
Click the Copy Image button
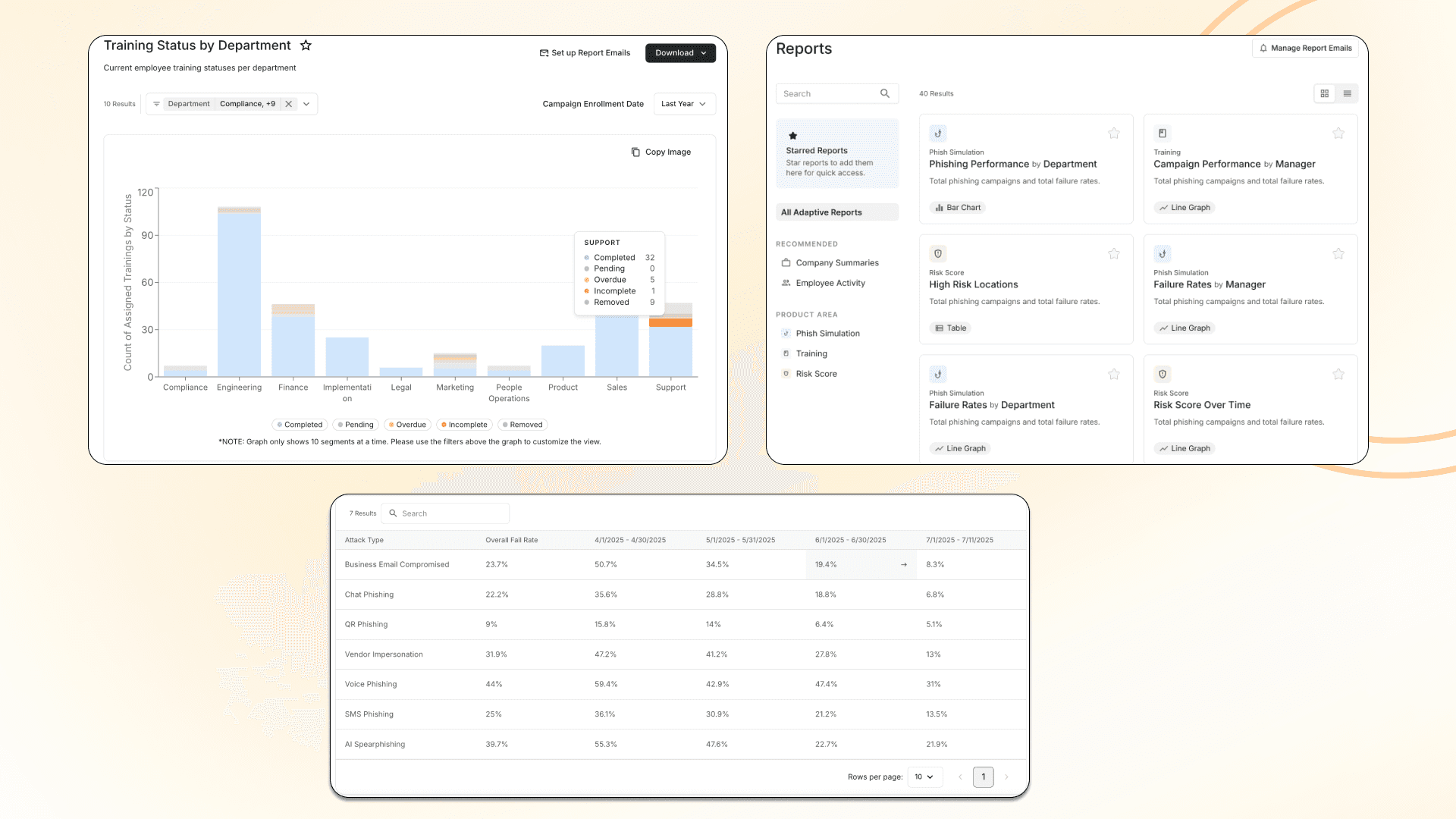click(661, 152)
